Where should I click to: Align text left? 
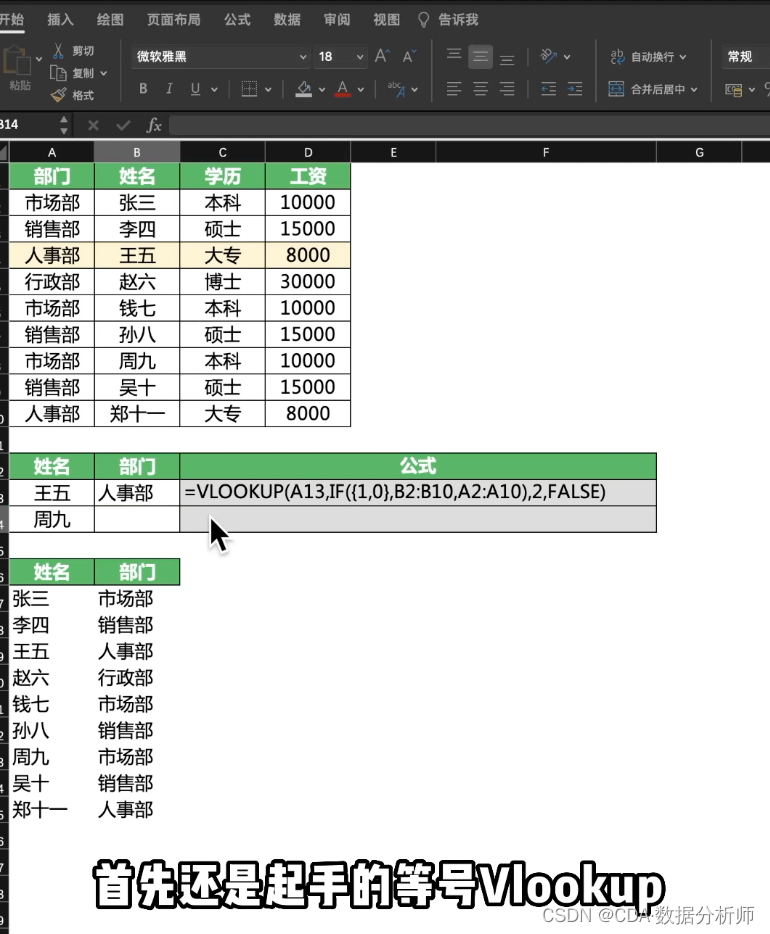click(454, 89)
